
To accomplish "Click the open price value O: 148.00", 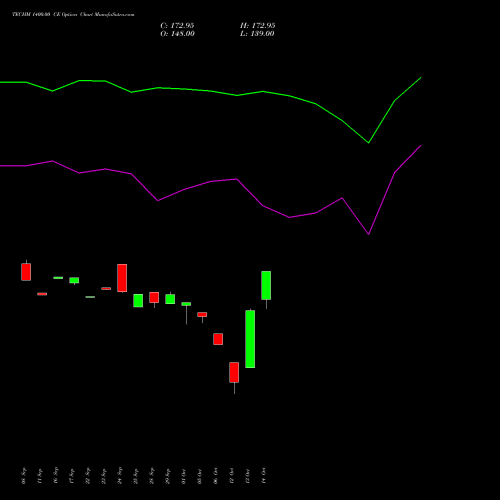I will click(177, 34).
